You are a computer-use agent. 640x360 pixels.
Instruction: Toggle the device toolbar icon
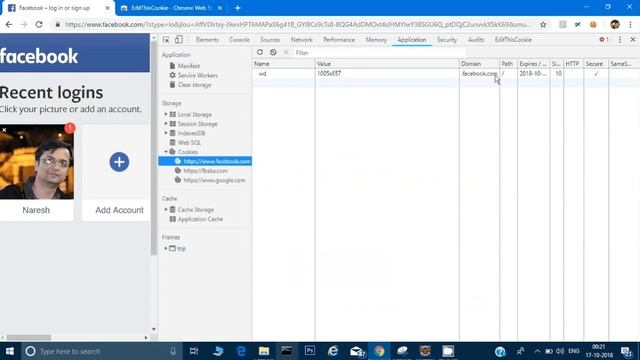tap(178, 40)
